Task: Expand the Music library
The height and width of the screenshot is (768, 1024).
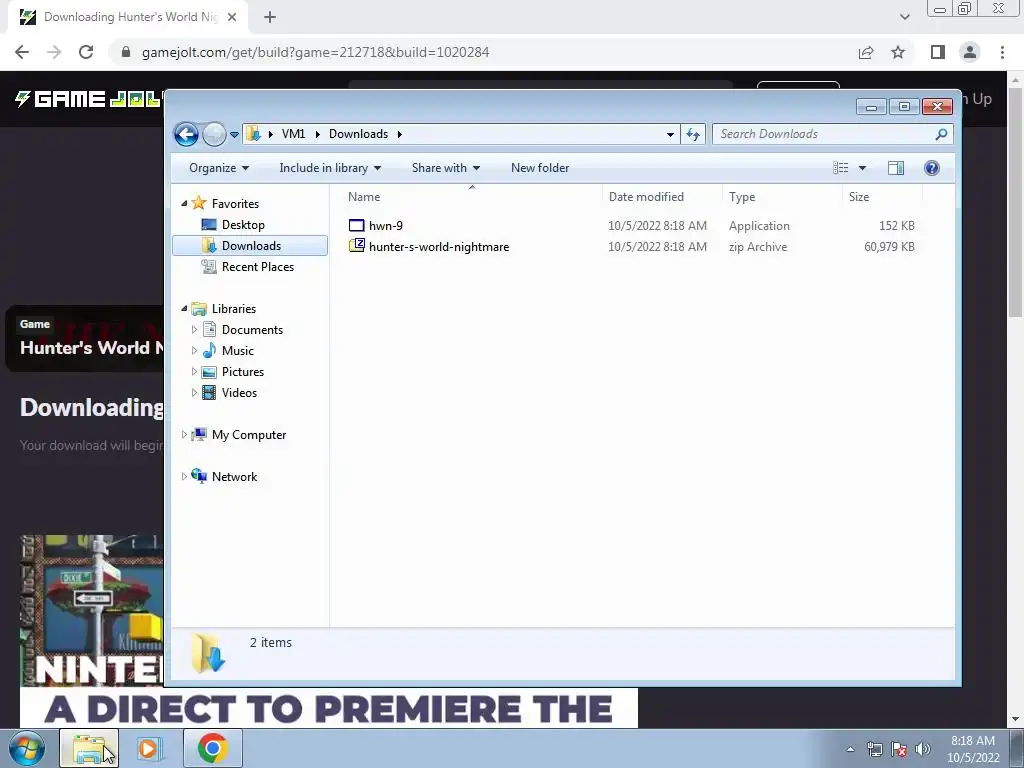Action: (x=194, y=351)
